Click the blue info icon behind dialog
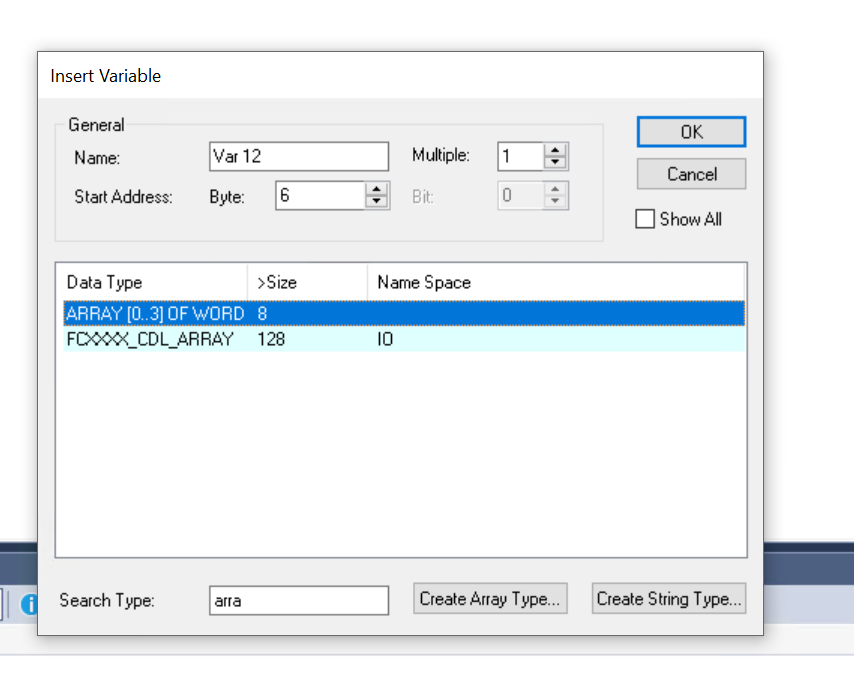Image resolution: width=854 pixels, height=693 pixels. tap(29, 604)
